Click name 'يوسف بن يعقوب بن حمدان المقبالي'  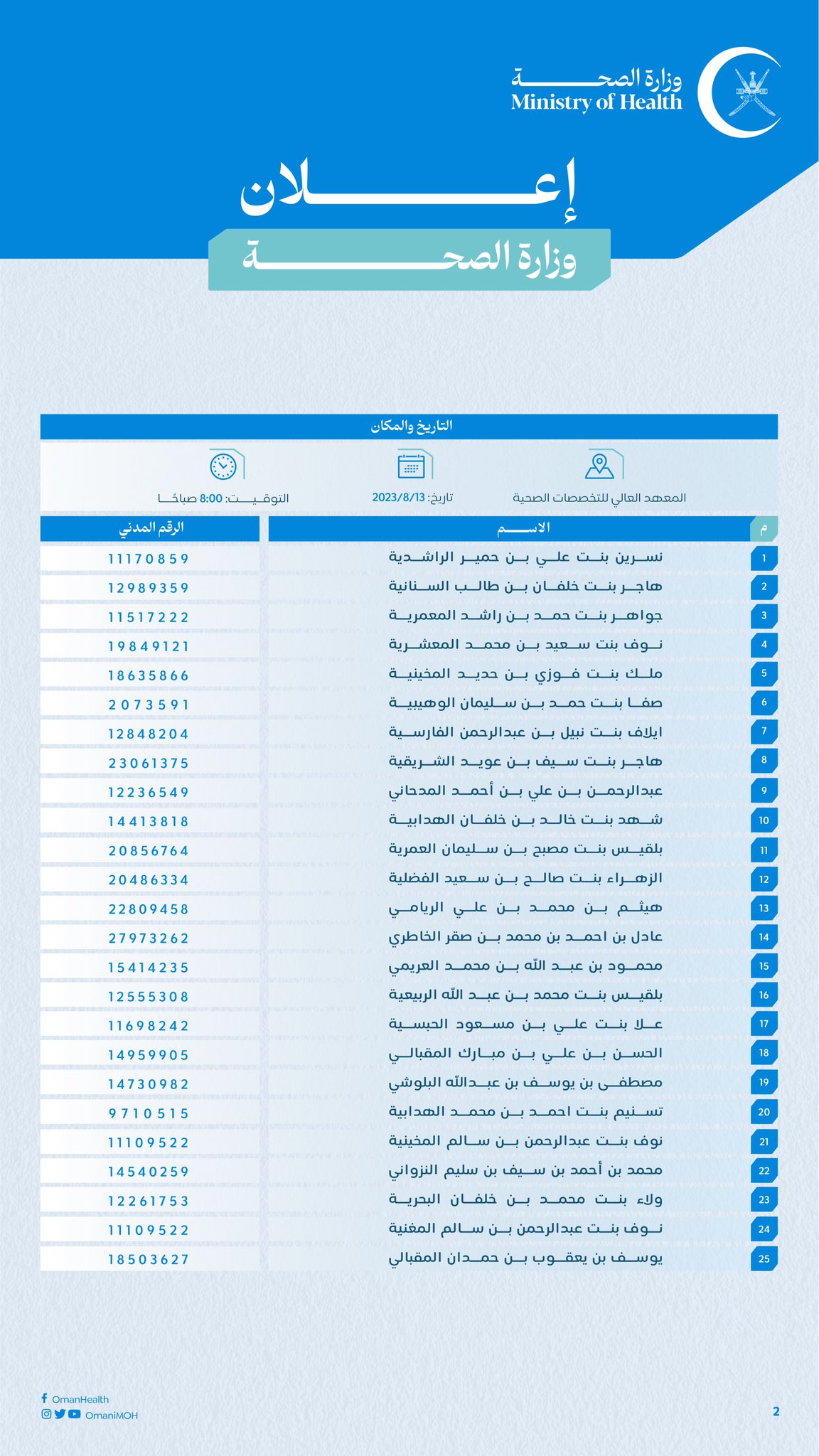525,1258
